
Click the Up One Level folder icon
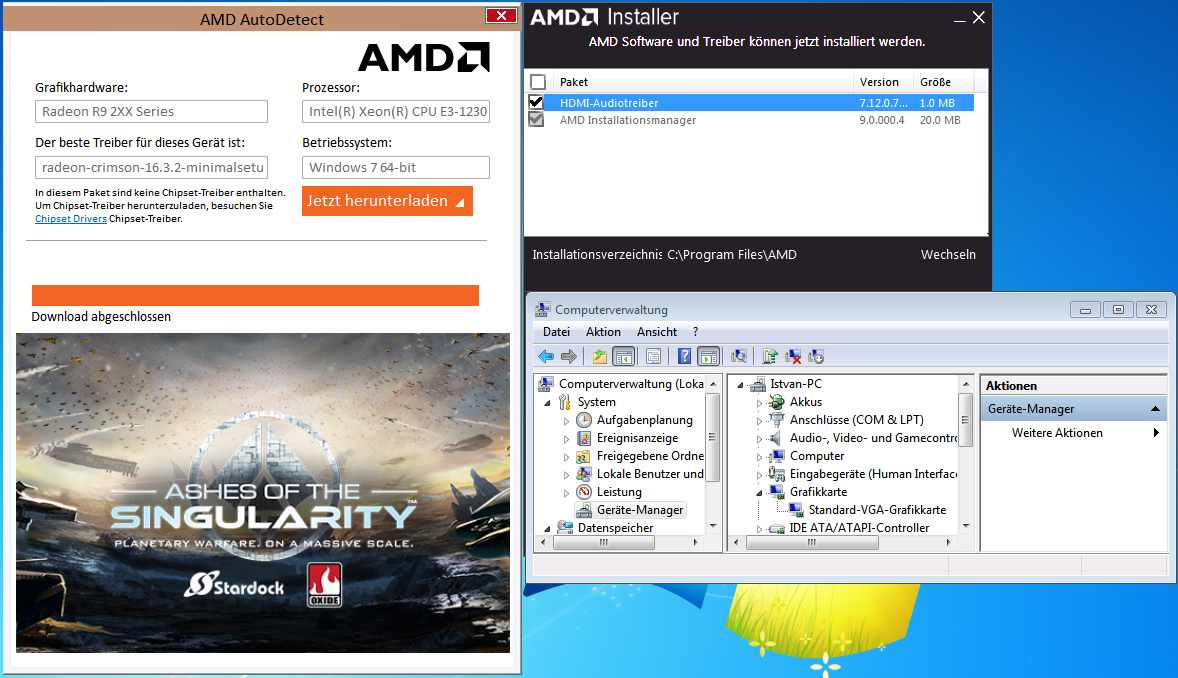(600, 356)
